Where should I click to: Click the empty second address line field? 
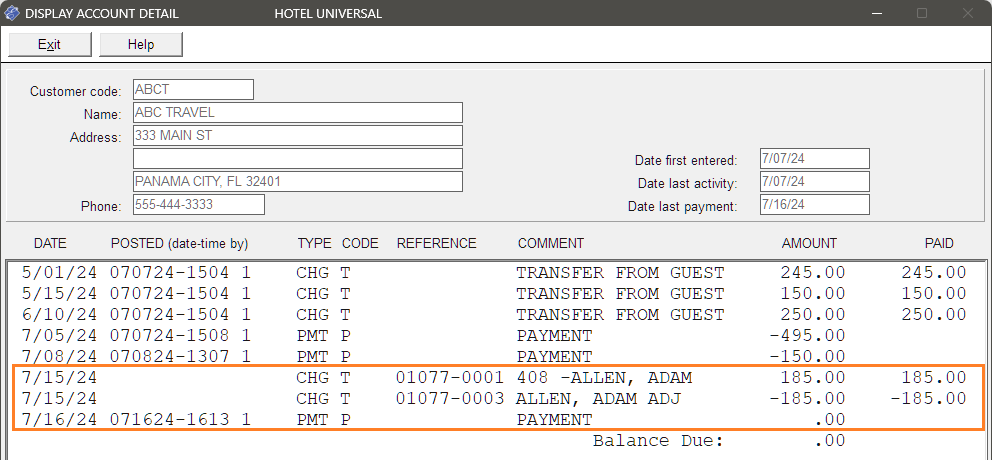point(297,158)
